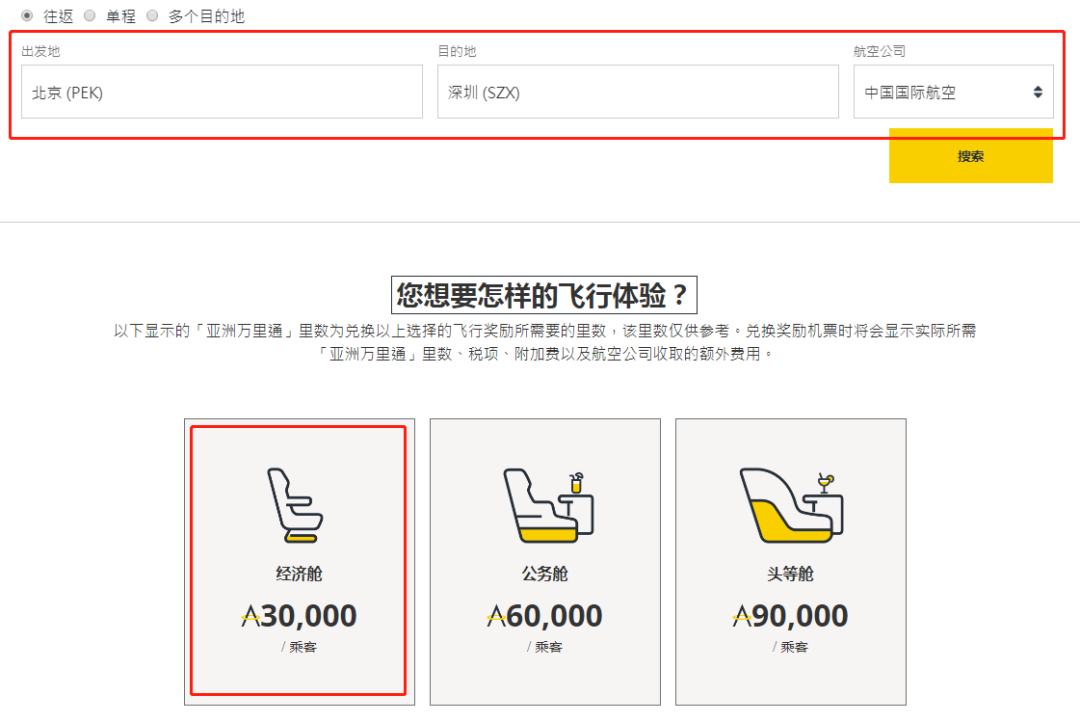Viewport: 1080px width, 722px height.
Task: Click the yellow 搜索 button
Action: click(x=970, y=156)
